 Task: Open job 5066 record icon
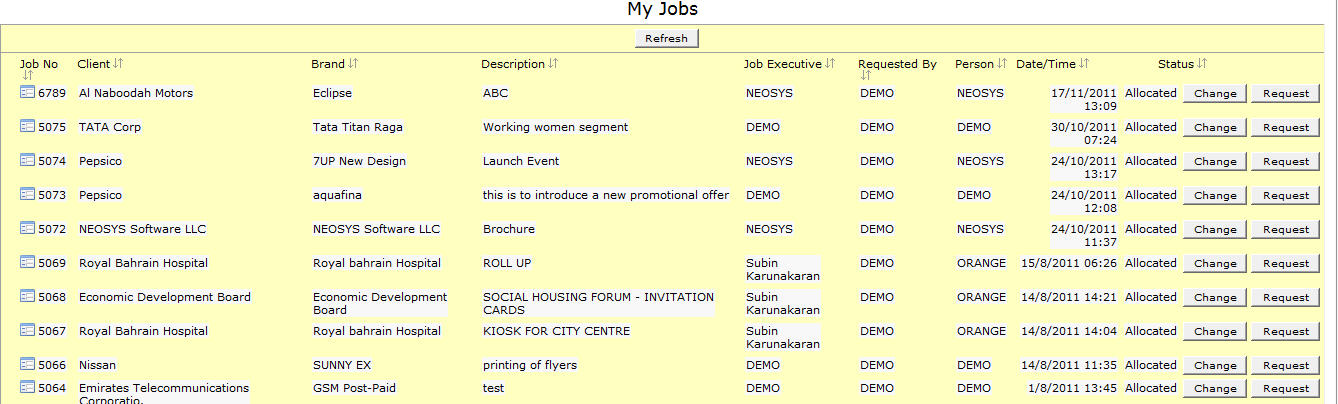(x=27, y=365)
